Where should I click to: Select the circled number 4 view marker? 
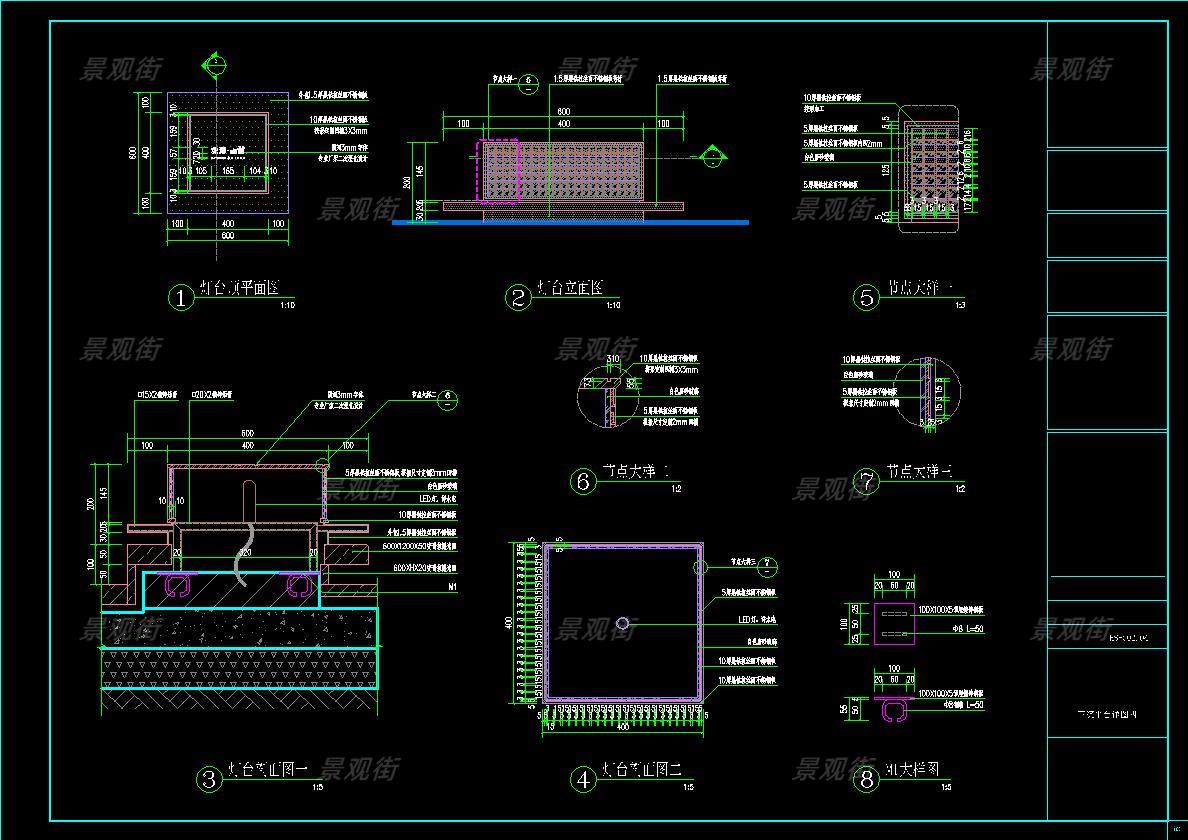pyautogui.click(x=583, y=779)
